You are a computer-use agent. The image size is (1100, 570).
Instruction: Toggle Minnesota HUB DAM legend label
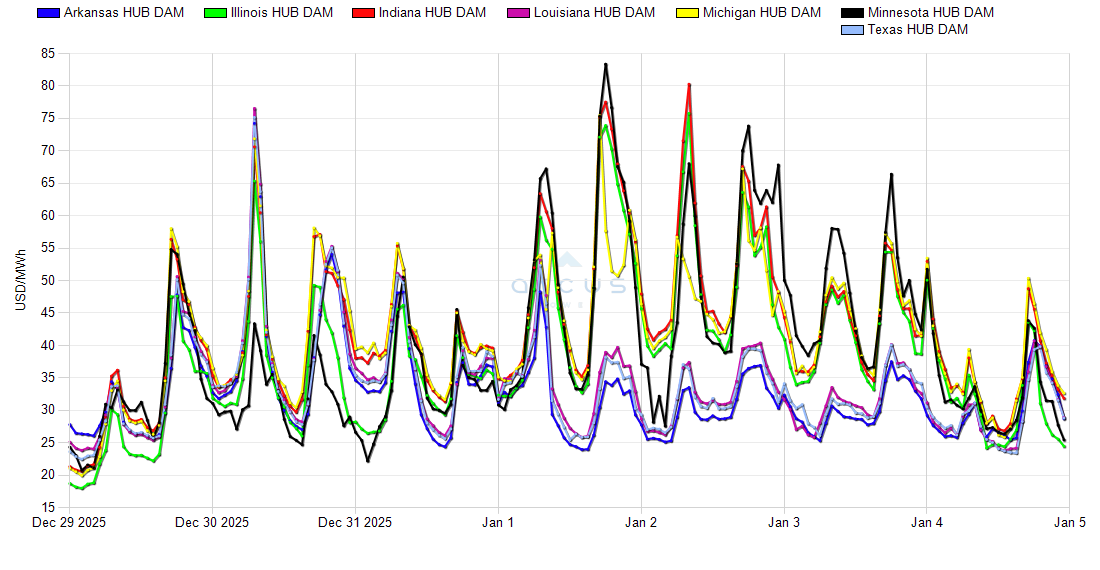pyautogui.click(x=931, y=13)
